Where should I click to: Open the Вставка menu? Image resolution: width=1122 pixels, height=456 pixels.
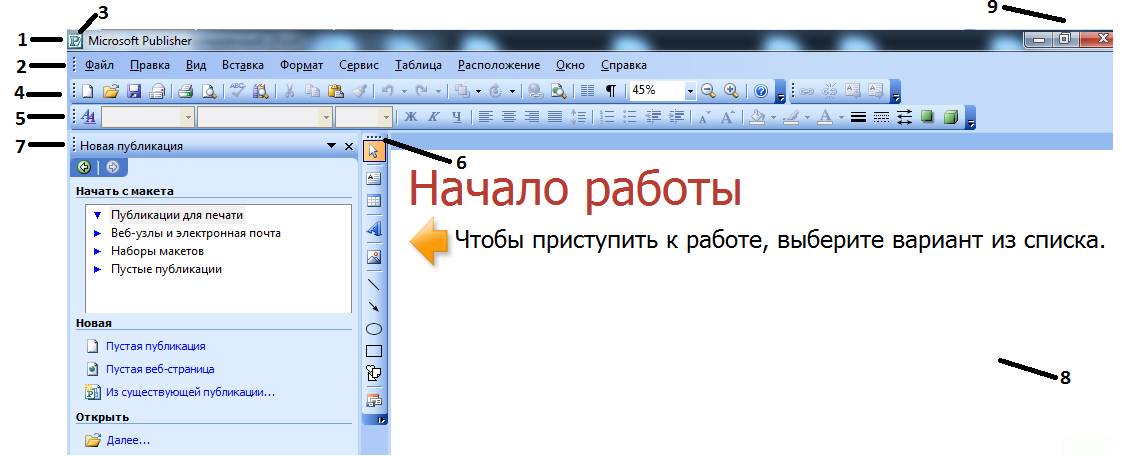point(243,65)
